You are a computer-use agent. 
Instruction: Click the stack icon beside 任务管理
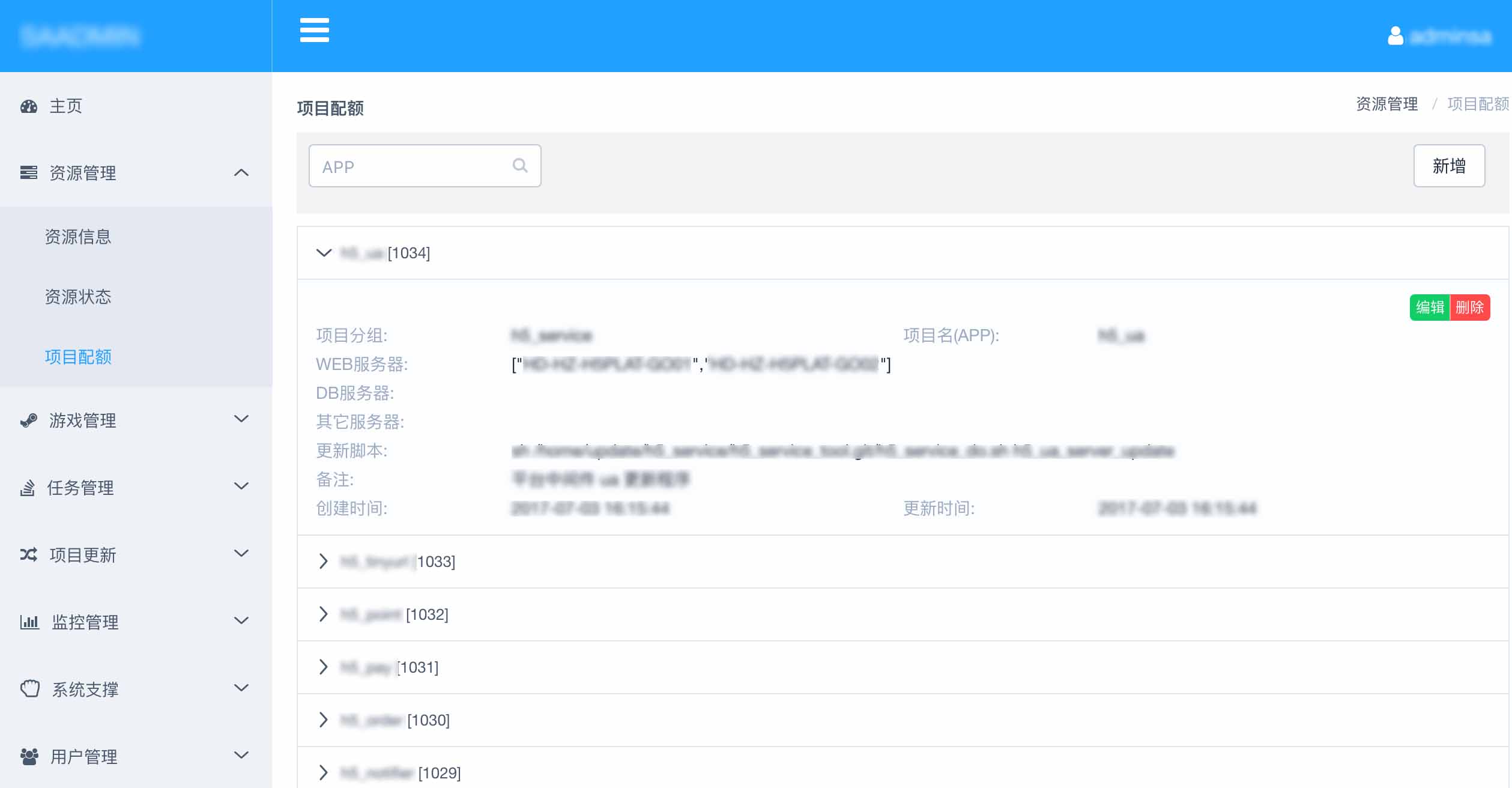tap(28, 488)
